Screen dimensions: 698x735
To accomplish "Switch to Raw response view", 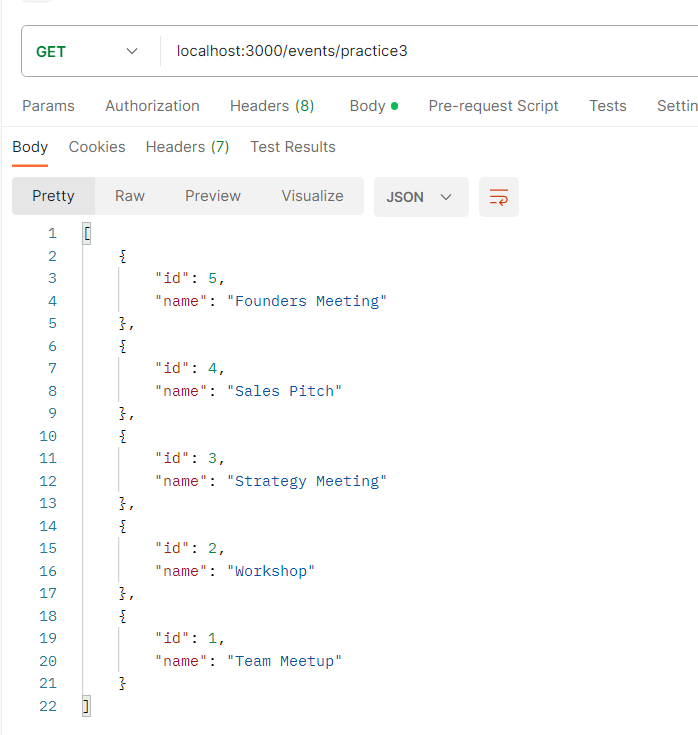I will (130, 196).
